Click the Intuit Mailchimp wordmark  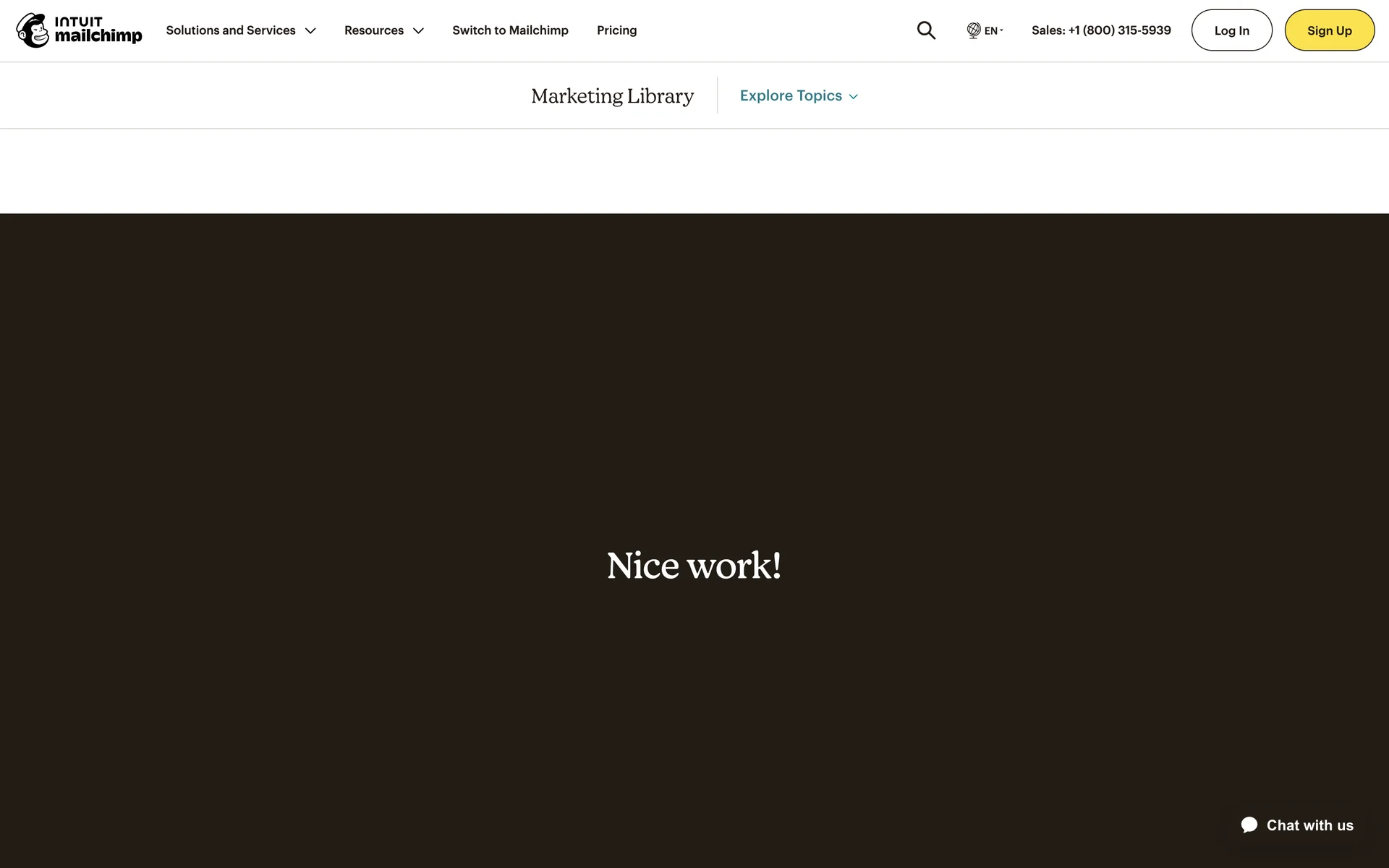98,30
